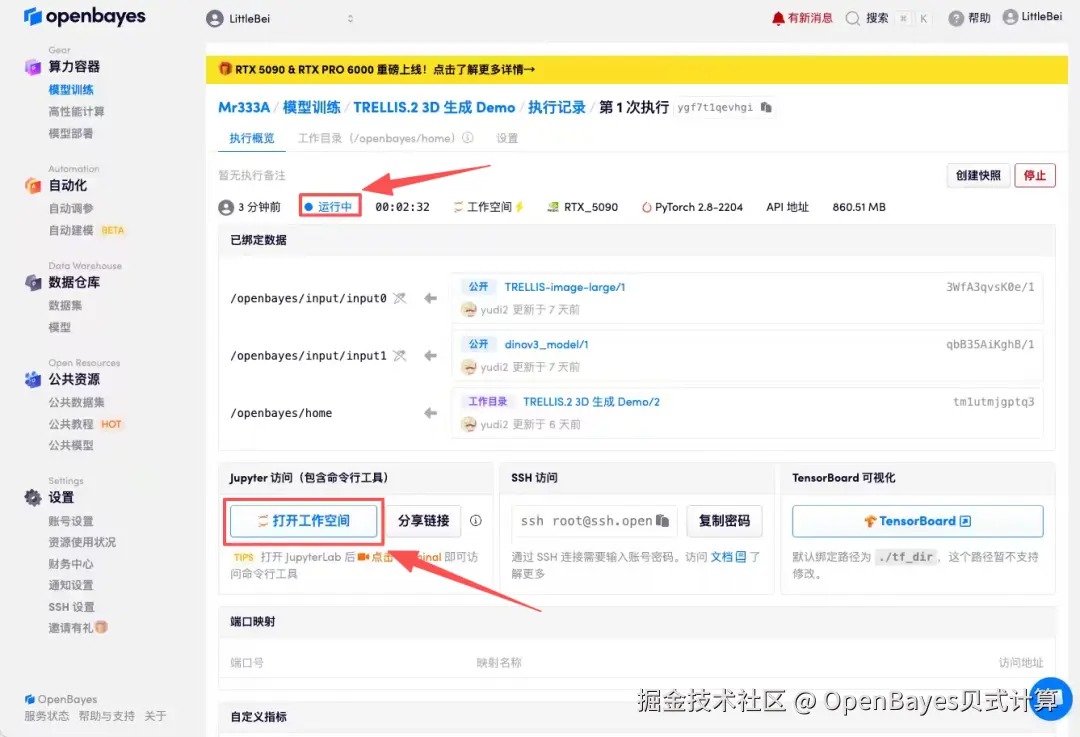
Task: Select 通知设置 in sidebar
Action: (x=71, y=585)
